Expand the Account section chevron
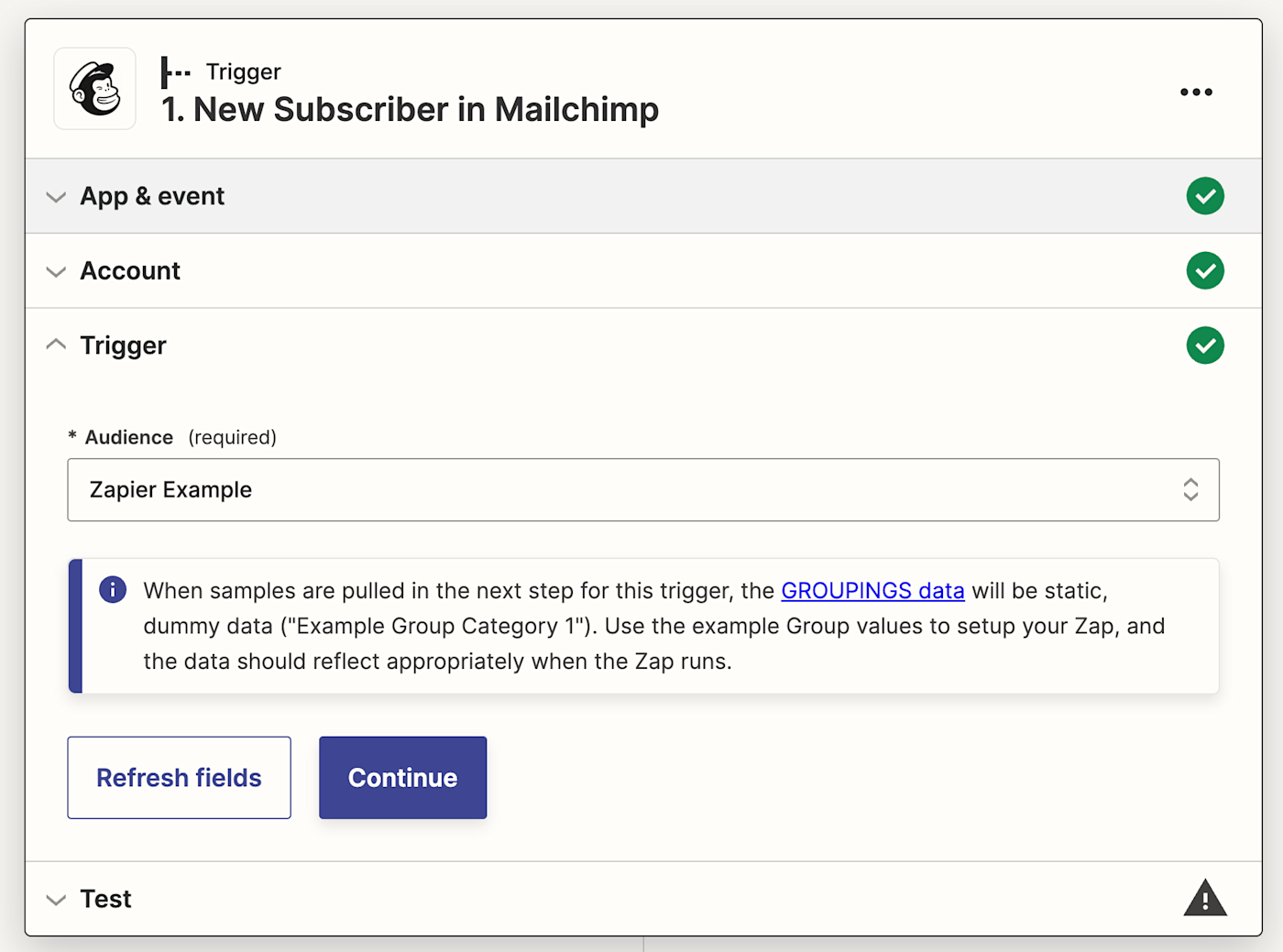 56,272
